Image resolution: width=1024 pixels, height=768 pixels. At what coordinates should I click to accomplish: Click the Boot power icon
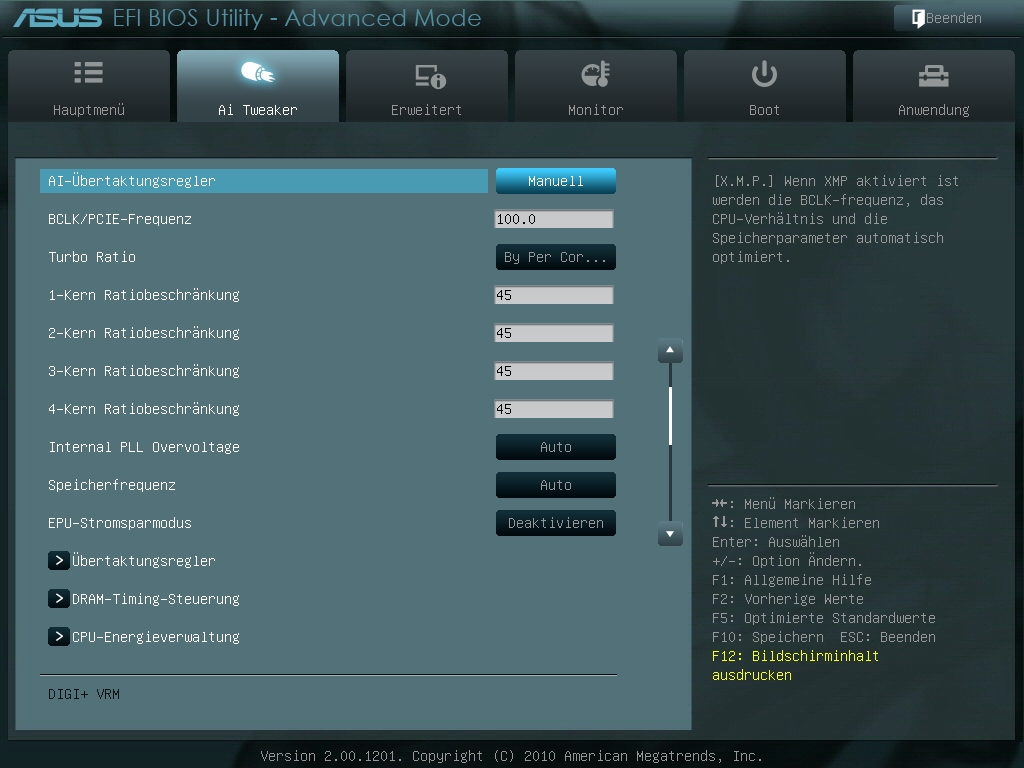pyautogui.click(x=764, y=74)
